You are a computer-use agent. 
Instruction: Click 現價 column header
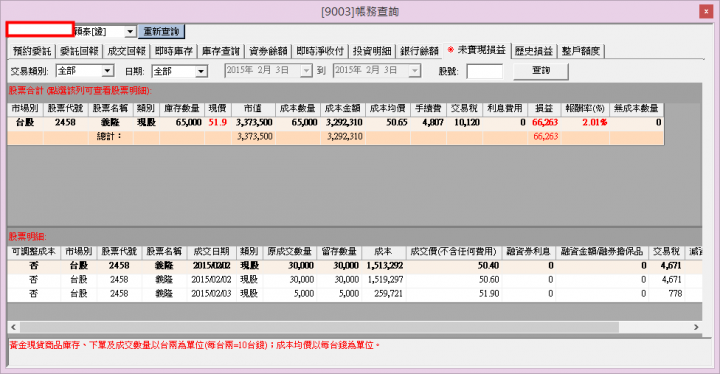click(218, 108)
